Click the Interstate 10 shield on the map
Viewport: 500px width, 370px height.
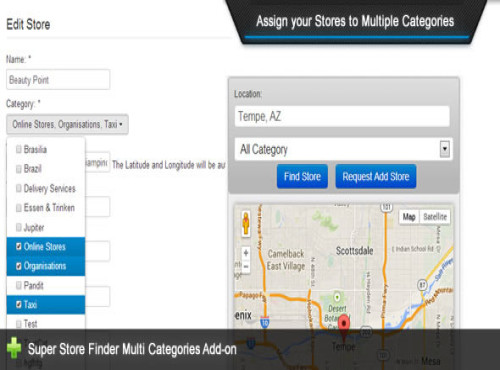coord(265,322)
